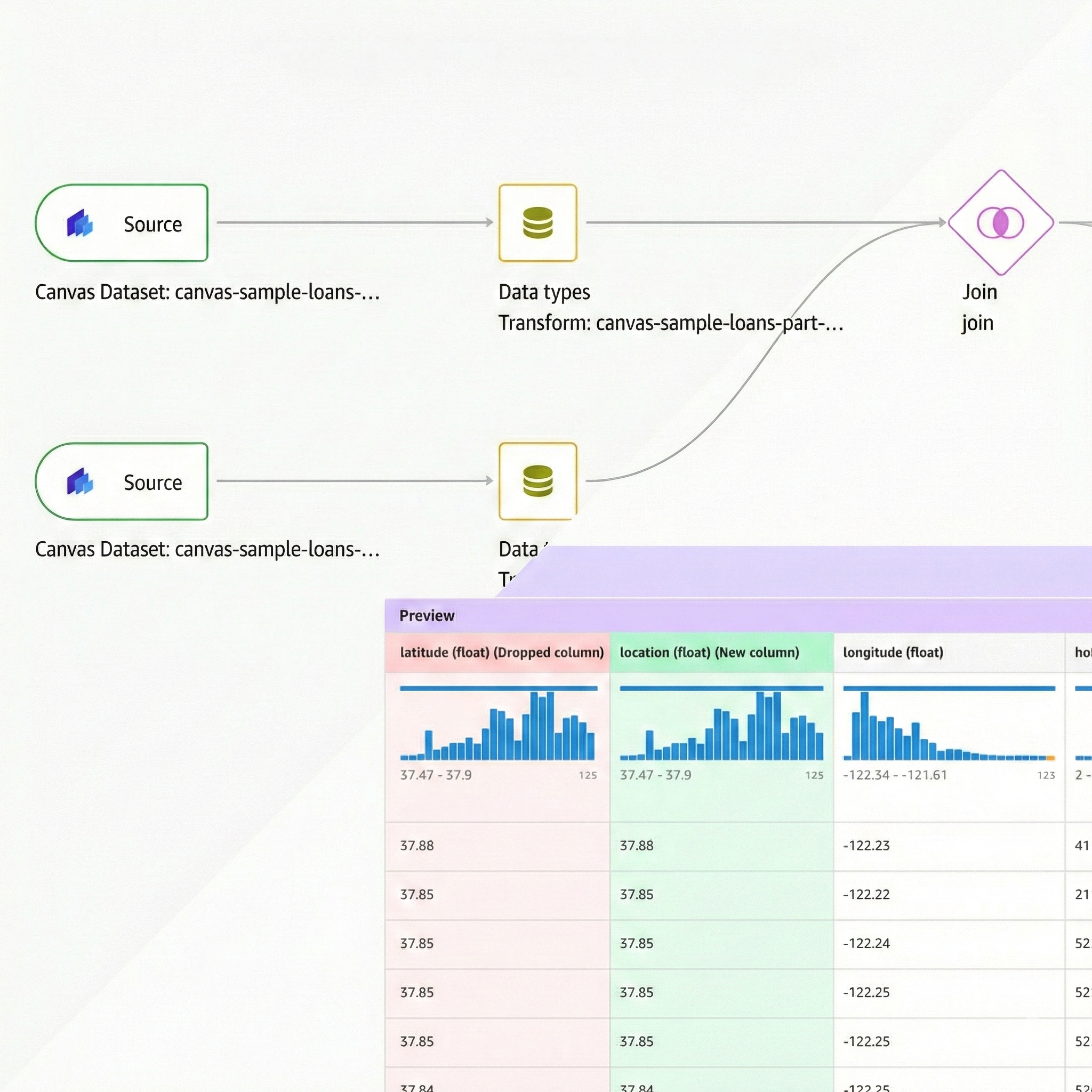
Task: Click the 125 count under location histogram
Action: coord(814,775)
